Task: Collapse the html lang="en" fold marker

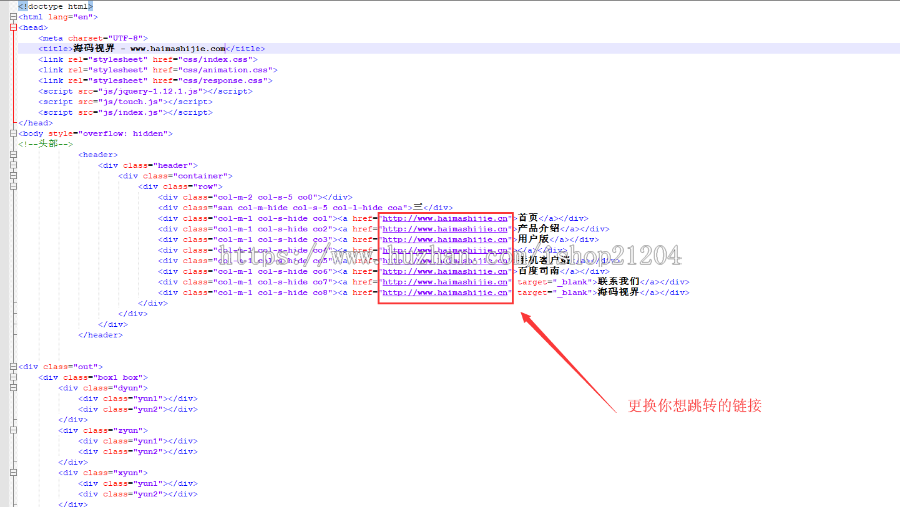Action: pos(13,17)
